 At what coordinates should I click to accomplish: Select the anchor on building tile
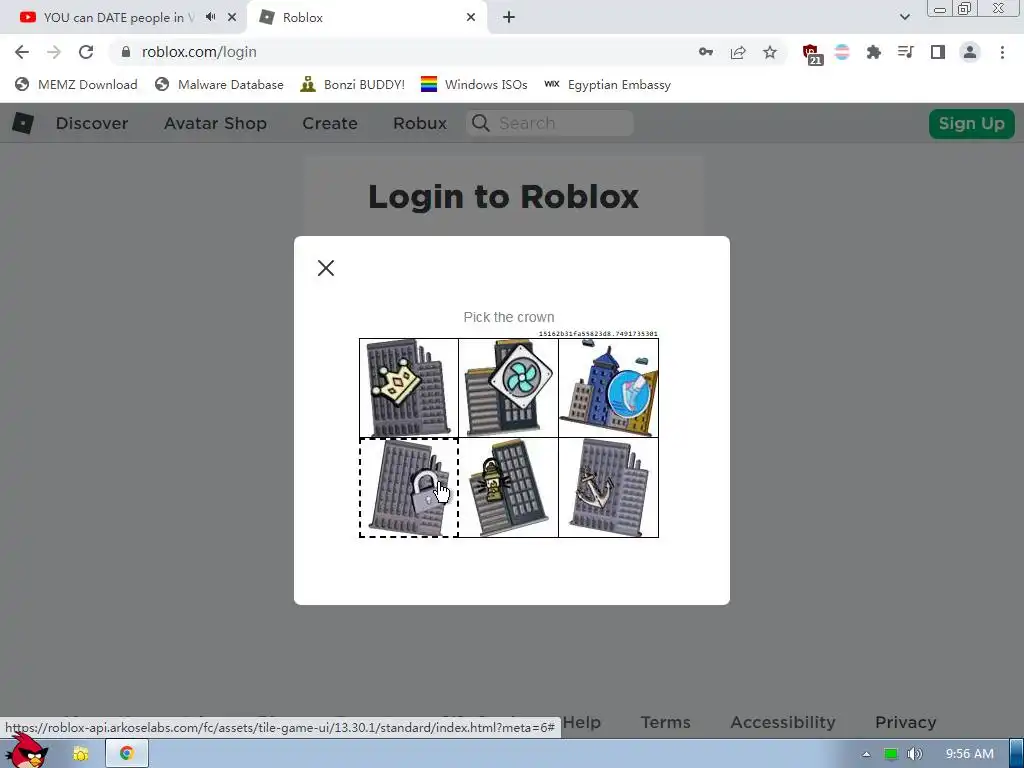[x=609, y=488]
